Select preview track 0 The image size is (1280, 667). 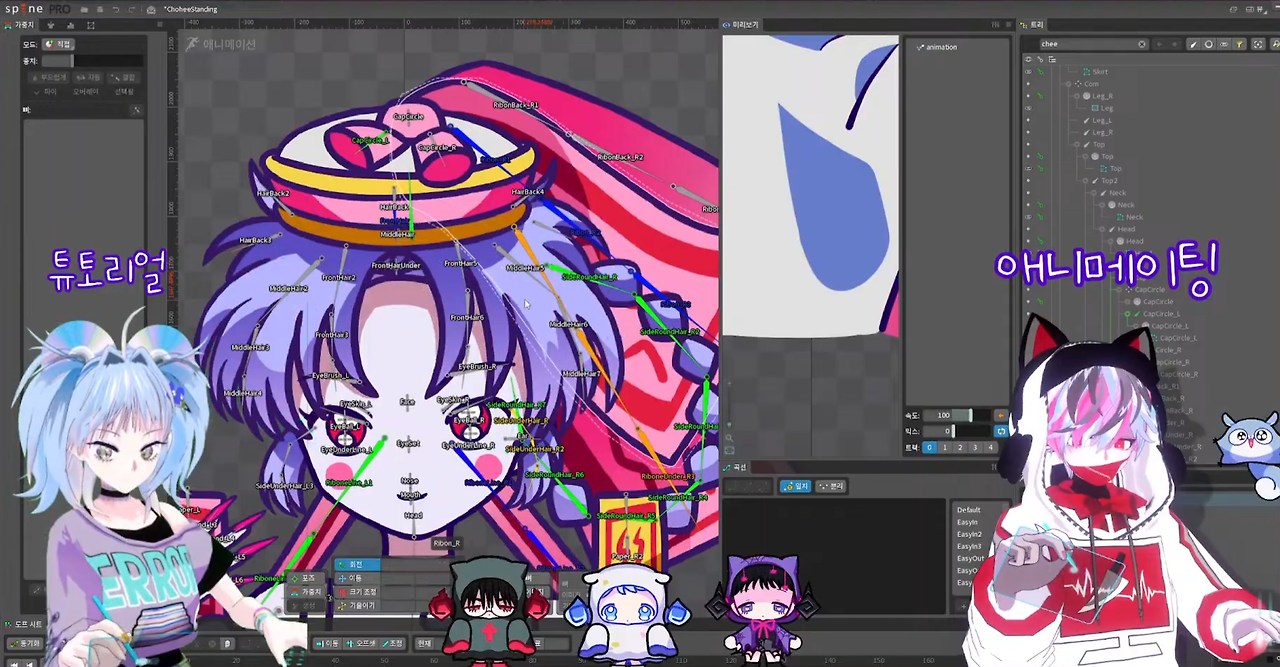929,447
